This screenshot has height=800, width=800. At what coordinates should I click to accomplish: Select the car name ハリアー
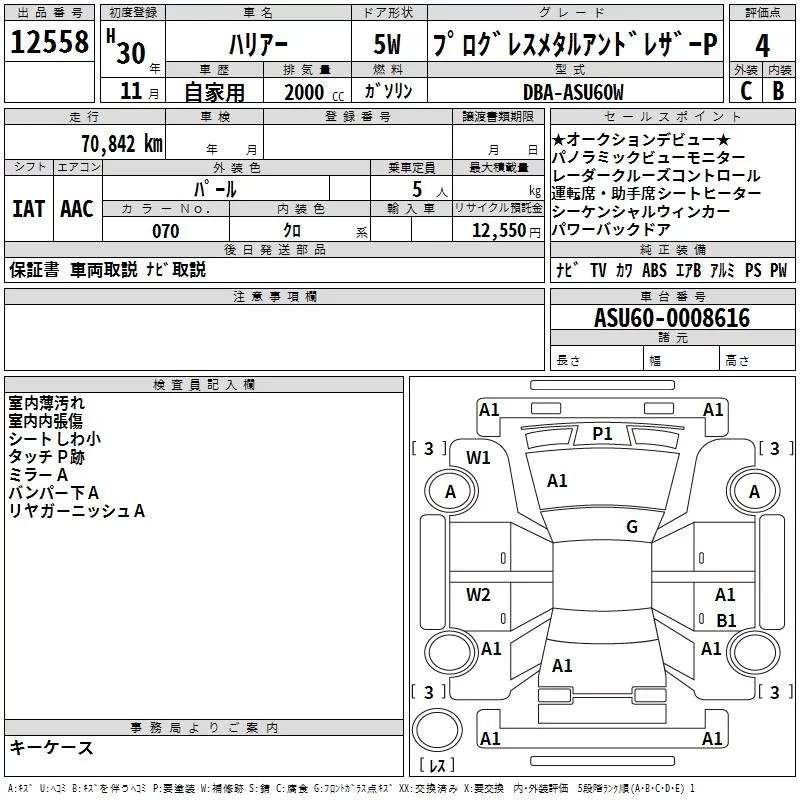coord(258,44)
